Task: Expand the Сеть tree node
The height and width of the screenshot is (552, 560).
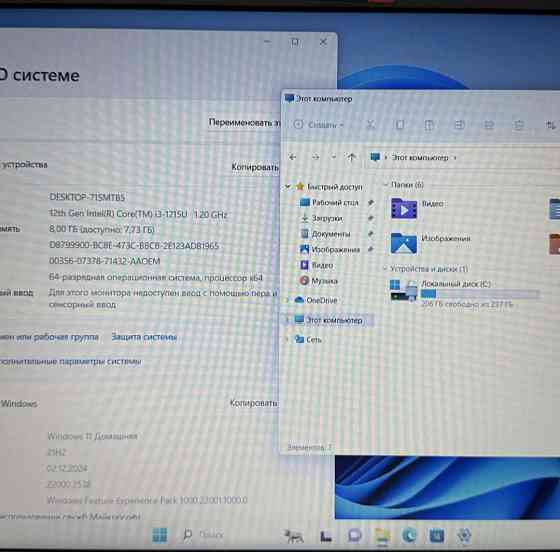Action: pos(288,339)
